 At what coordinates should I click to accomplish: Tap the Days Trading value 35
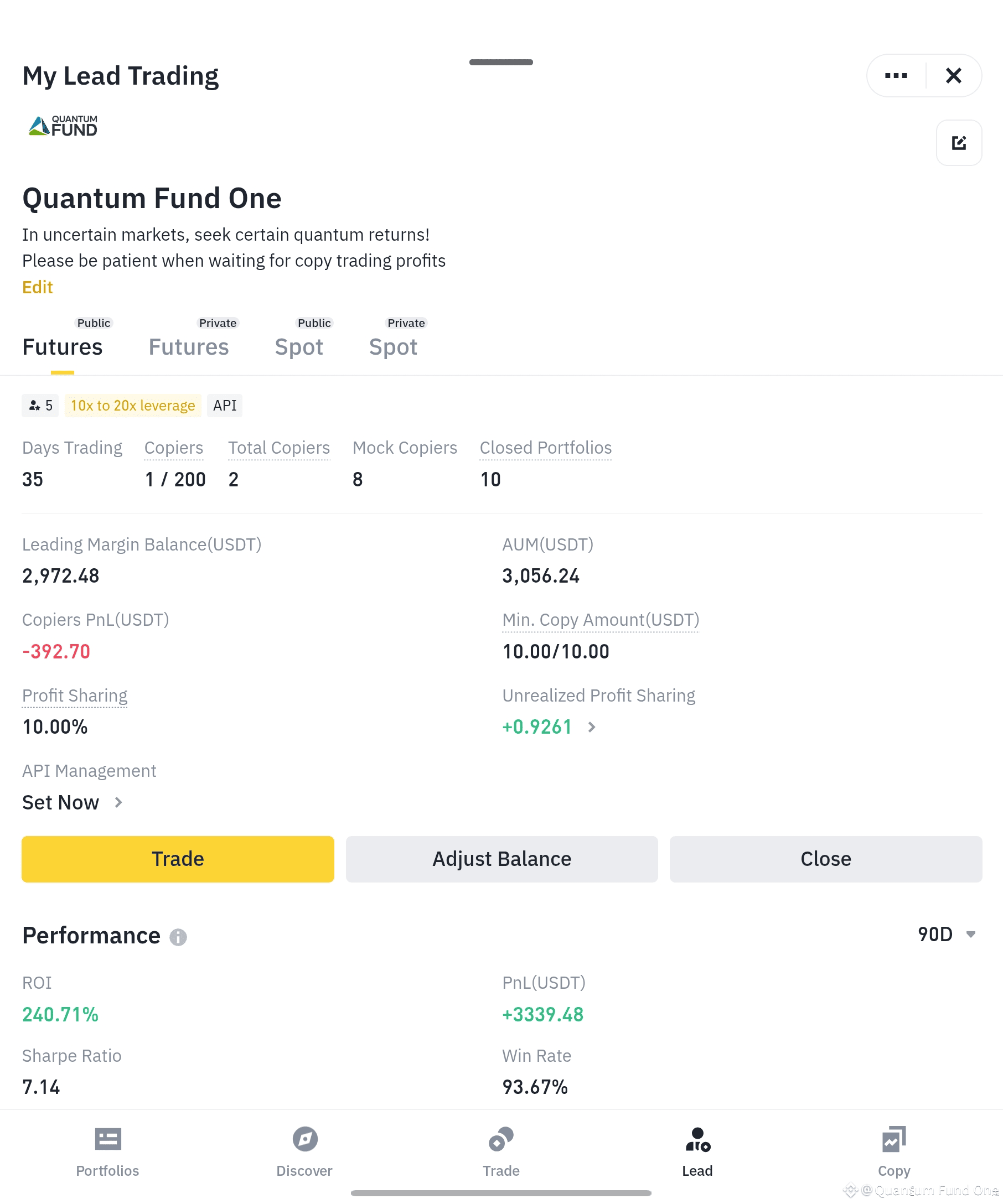coord(33,479)
